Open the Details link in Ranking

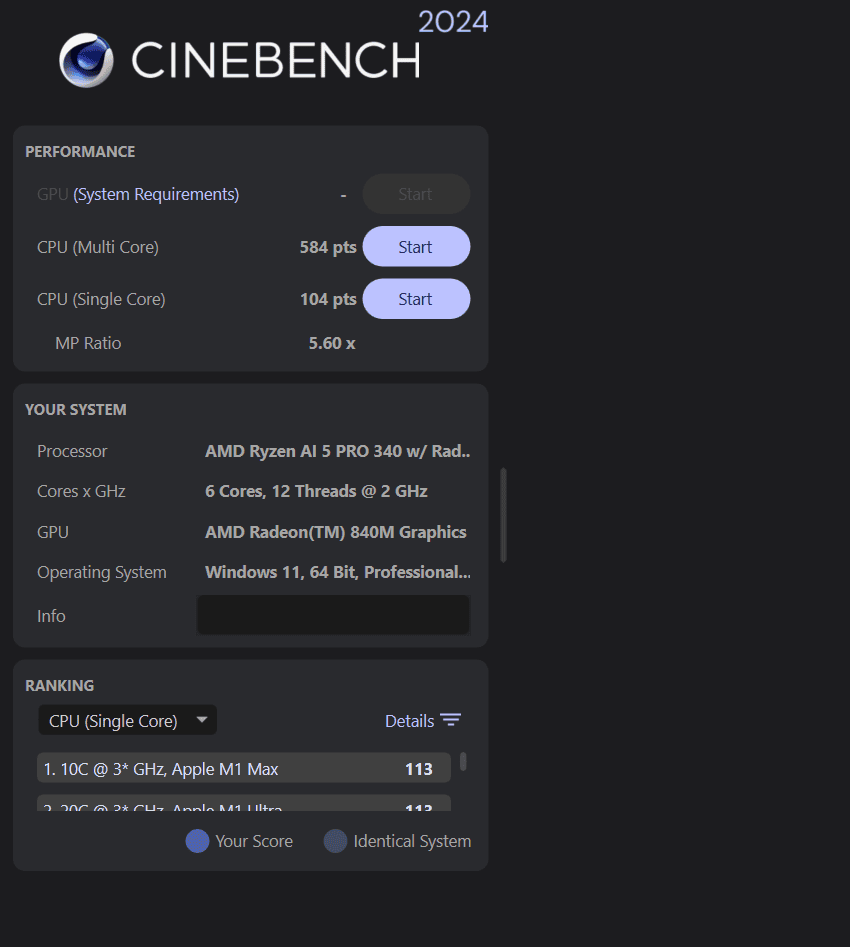tap(410, 721)
